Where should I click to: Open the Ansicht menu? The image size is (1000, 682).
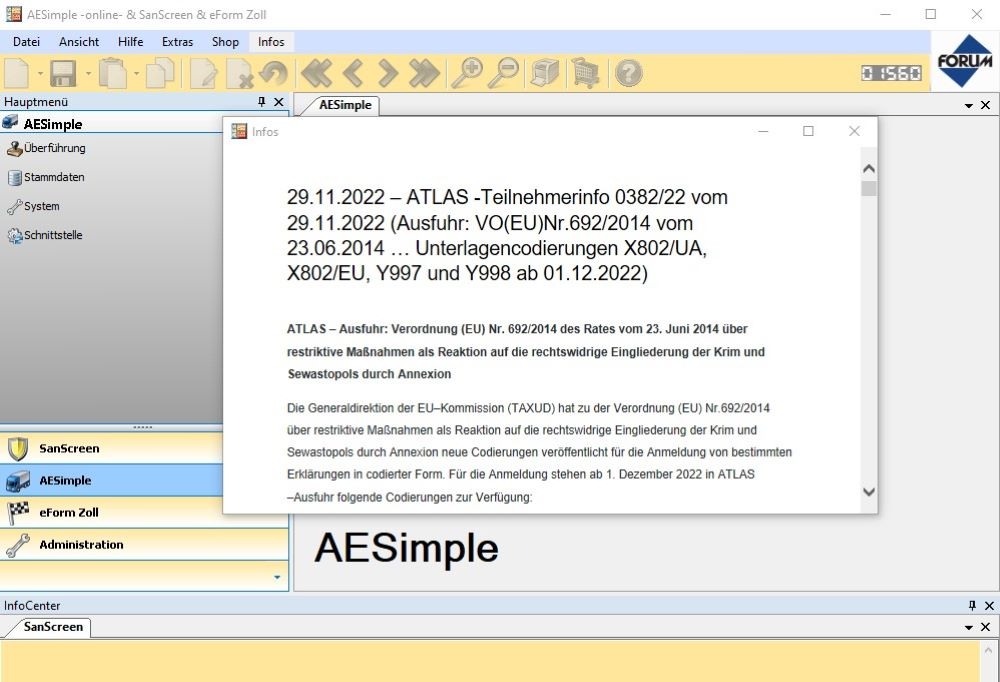(79, 41)
